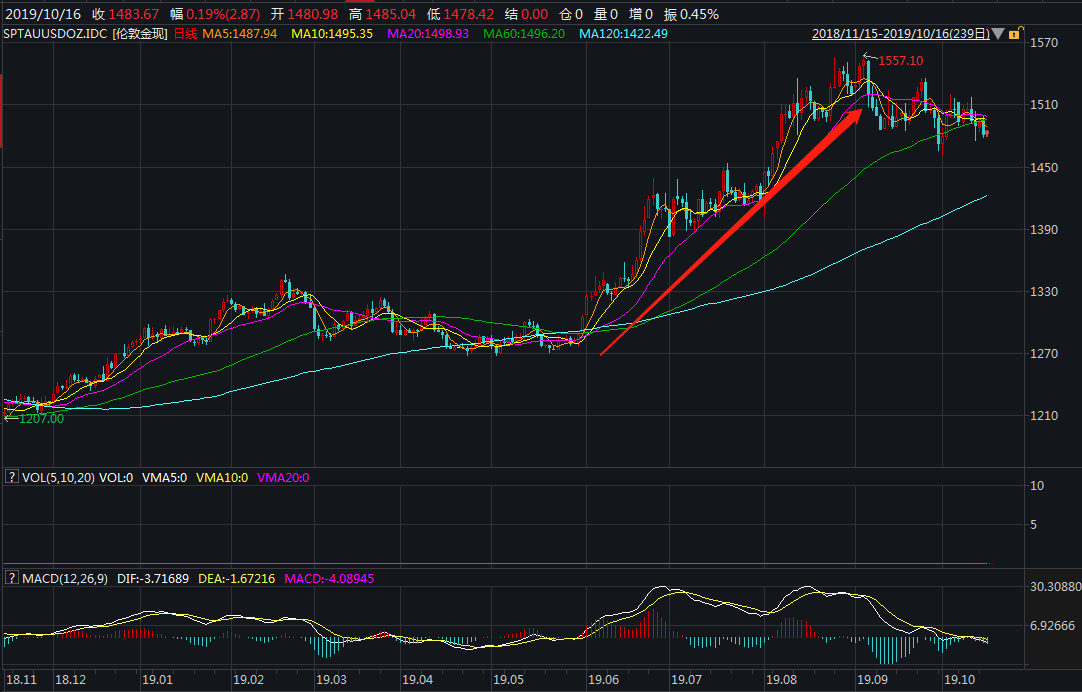Click the VOL indicator help icon
Image resolution: width=1082 pixels, height=692 pixels.
click(x=12, y=478)
